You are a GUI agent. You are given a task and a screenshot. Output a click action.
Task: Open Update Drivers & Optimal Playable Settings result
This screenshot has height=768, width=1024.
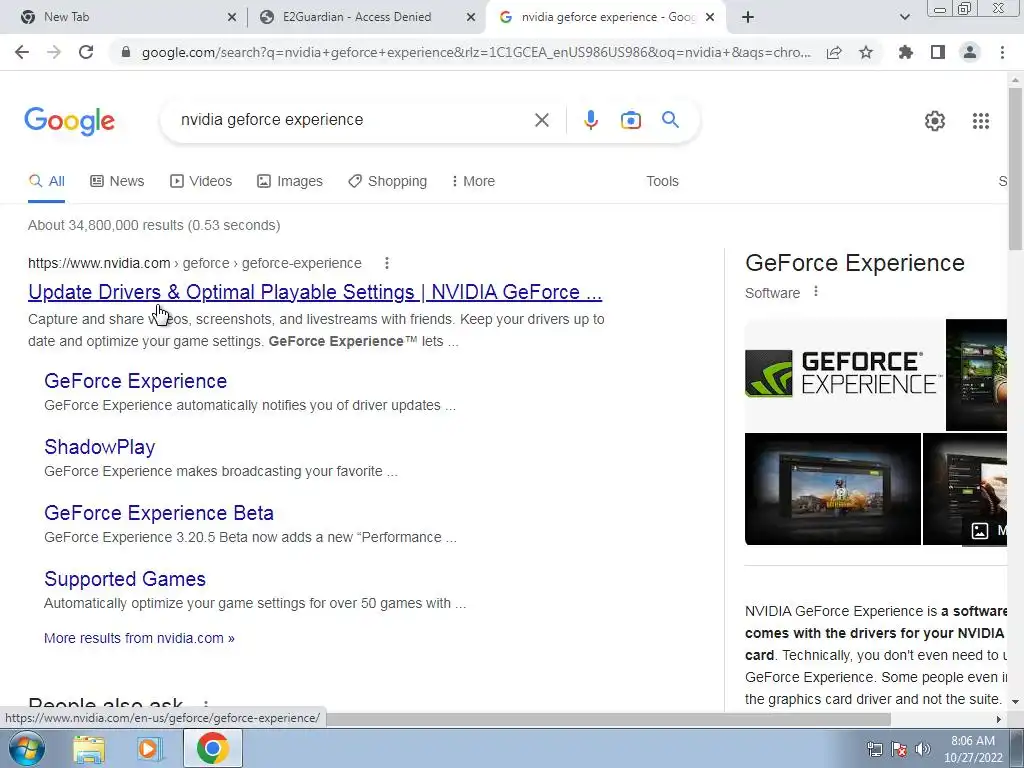click(315, 292)
